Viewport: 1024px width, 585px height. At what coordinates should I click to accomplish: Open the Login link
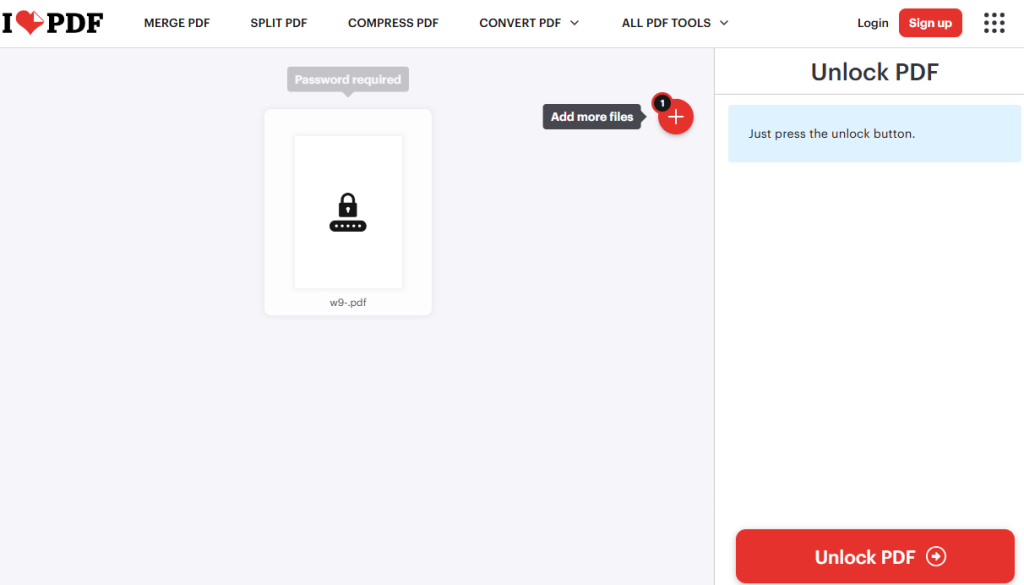(x=872, y=22)
